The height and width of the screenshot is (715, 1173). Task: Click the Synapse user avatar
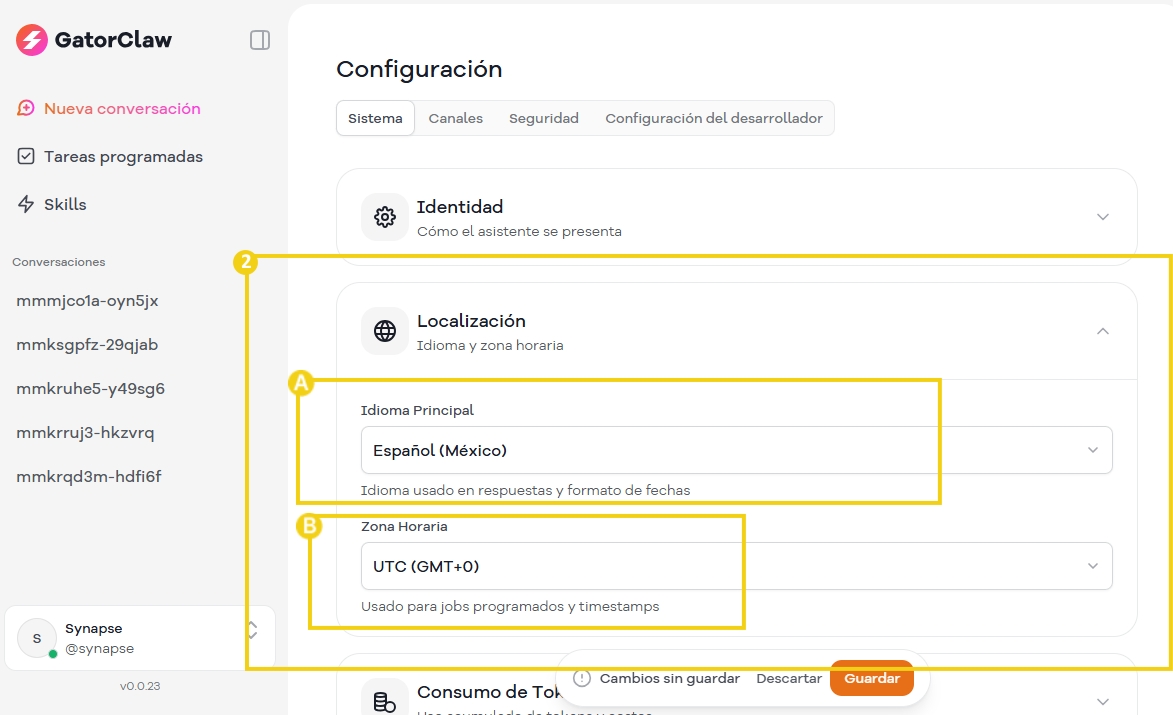point(38,638)
